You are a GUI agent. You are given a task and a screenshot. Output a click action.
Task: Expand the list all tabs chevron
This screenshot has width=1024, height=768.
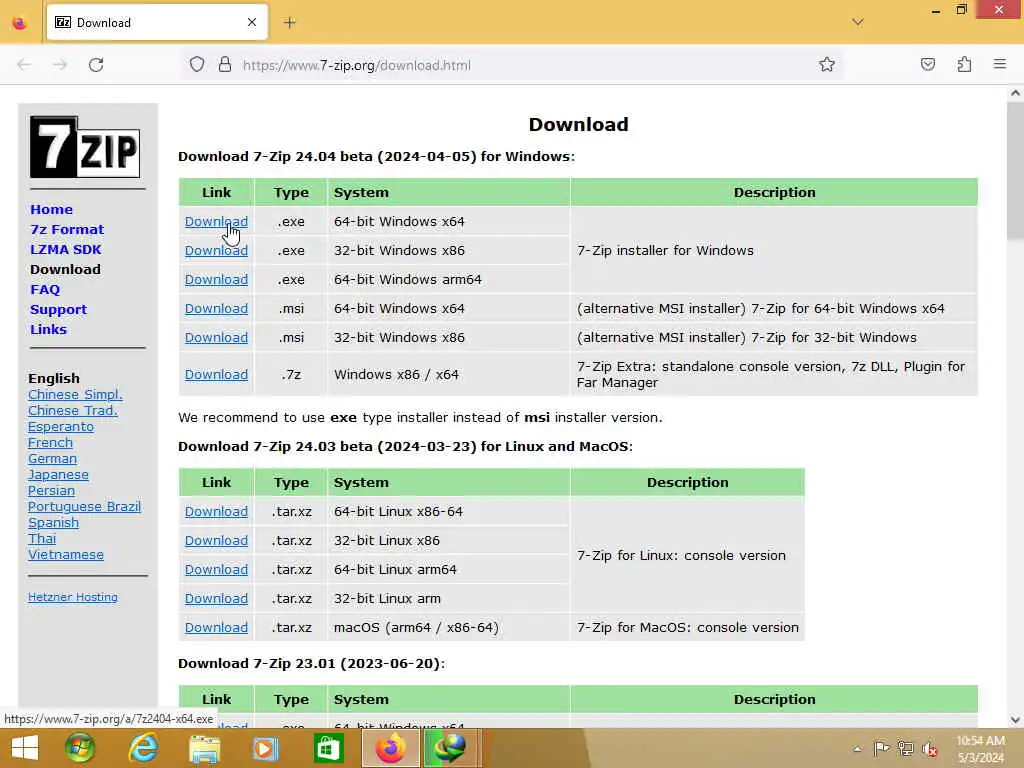tap(858, 22)
